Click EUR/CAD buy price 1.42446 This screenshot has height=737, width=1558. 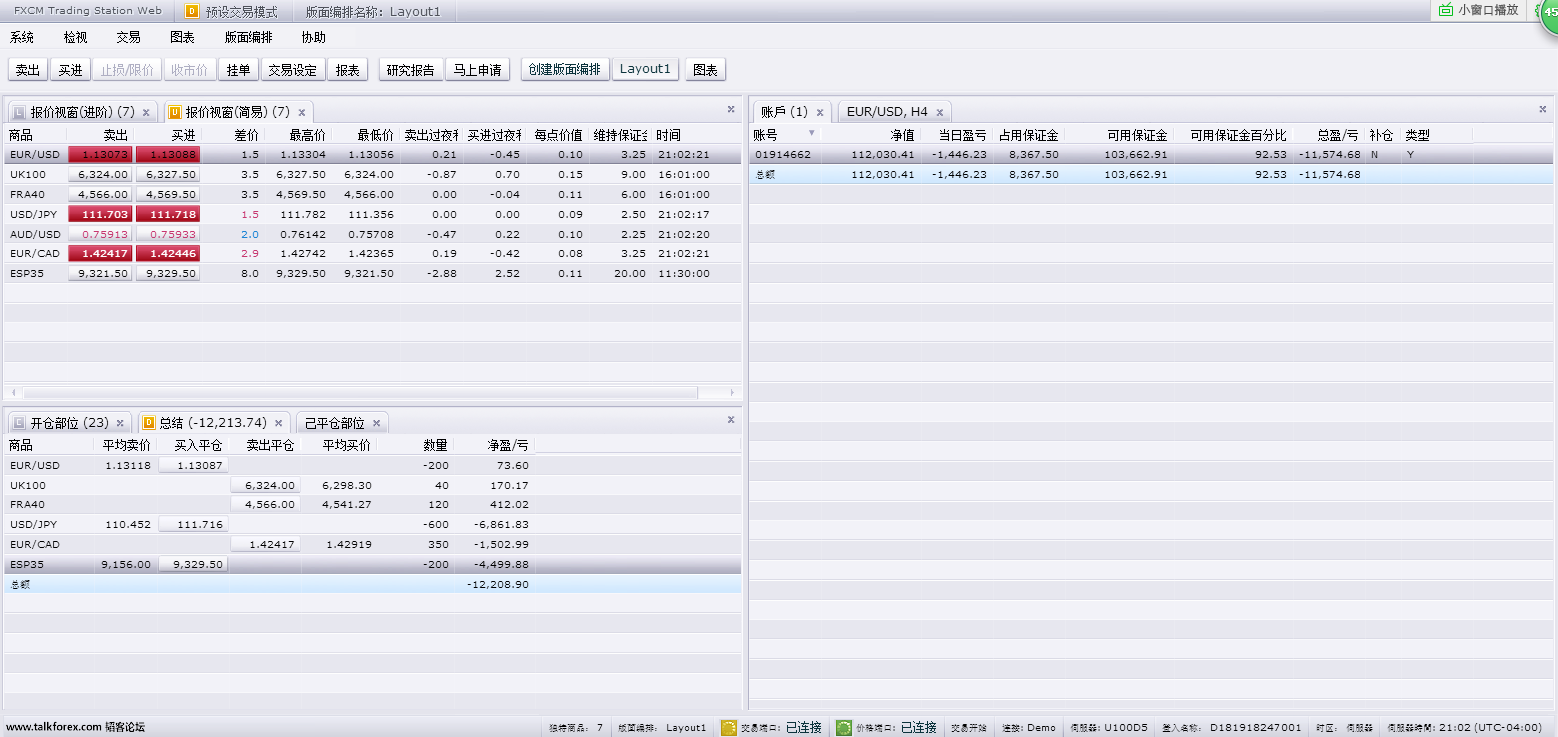(x=168, y=254)
